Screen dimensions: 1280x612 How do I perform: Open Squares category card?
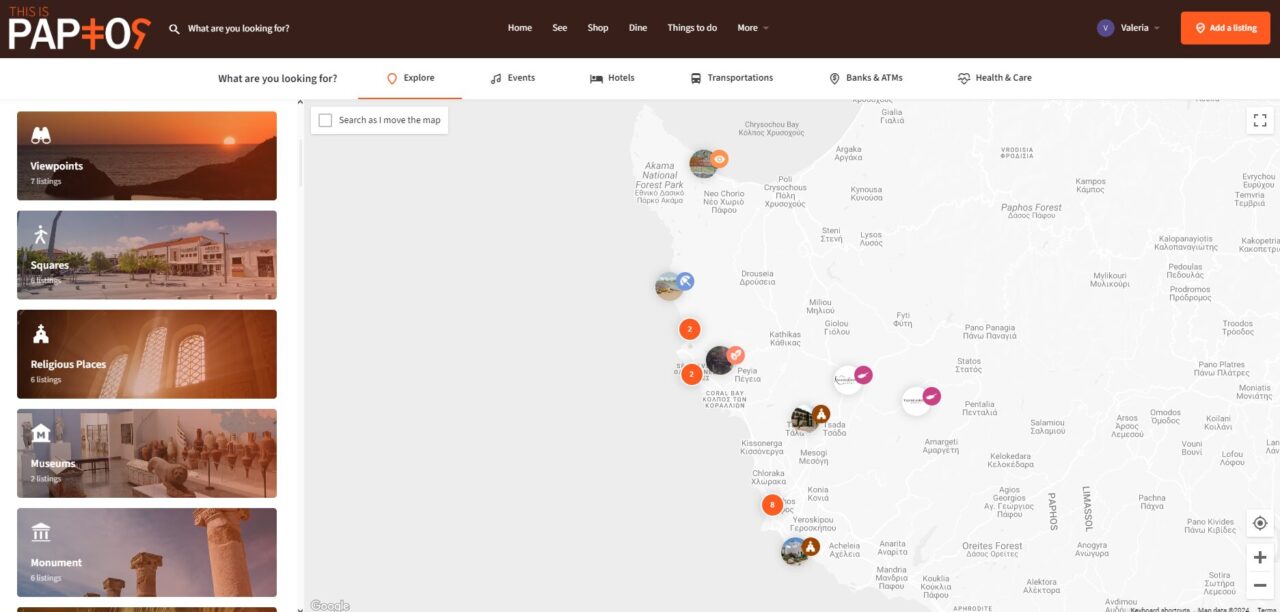[x=147, y=255]
